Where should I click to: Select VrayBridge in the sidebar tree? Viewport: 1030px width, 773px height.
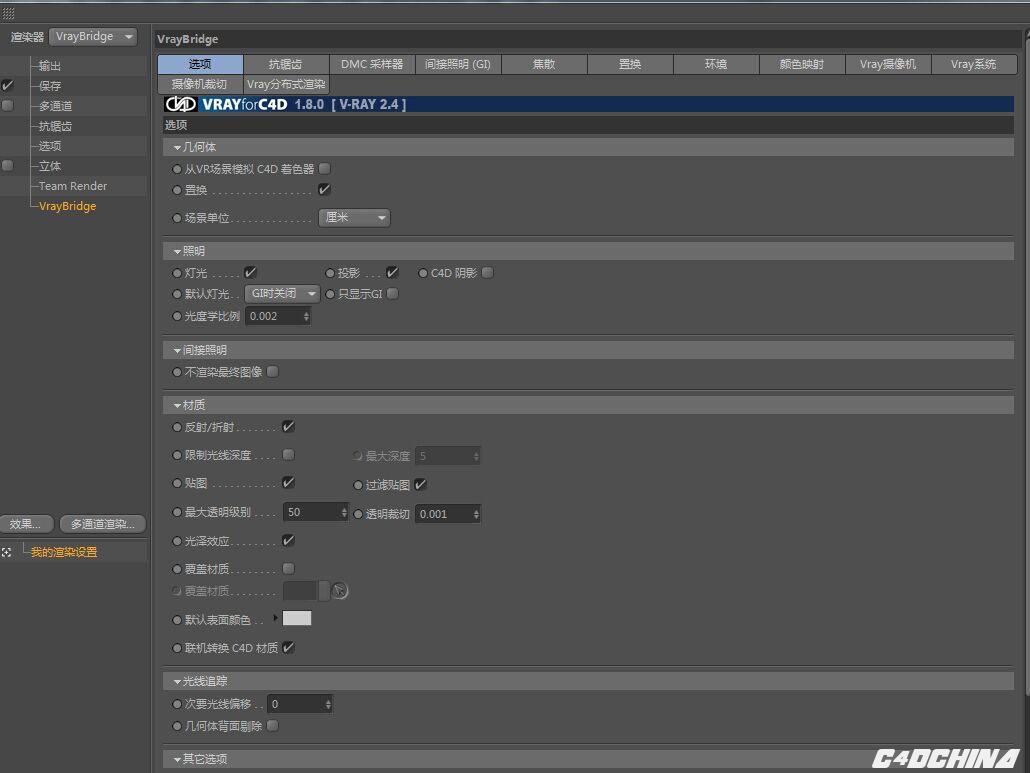[x=67, y=206]
